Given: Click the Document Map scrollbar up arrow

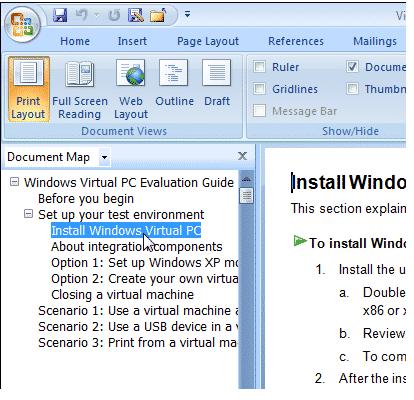Looking at the screenshot, I should click(246, 180).
